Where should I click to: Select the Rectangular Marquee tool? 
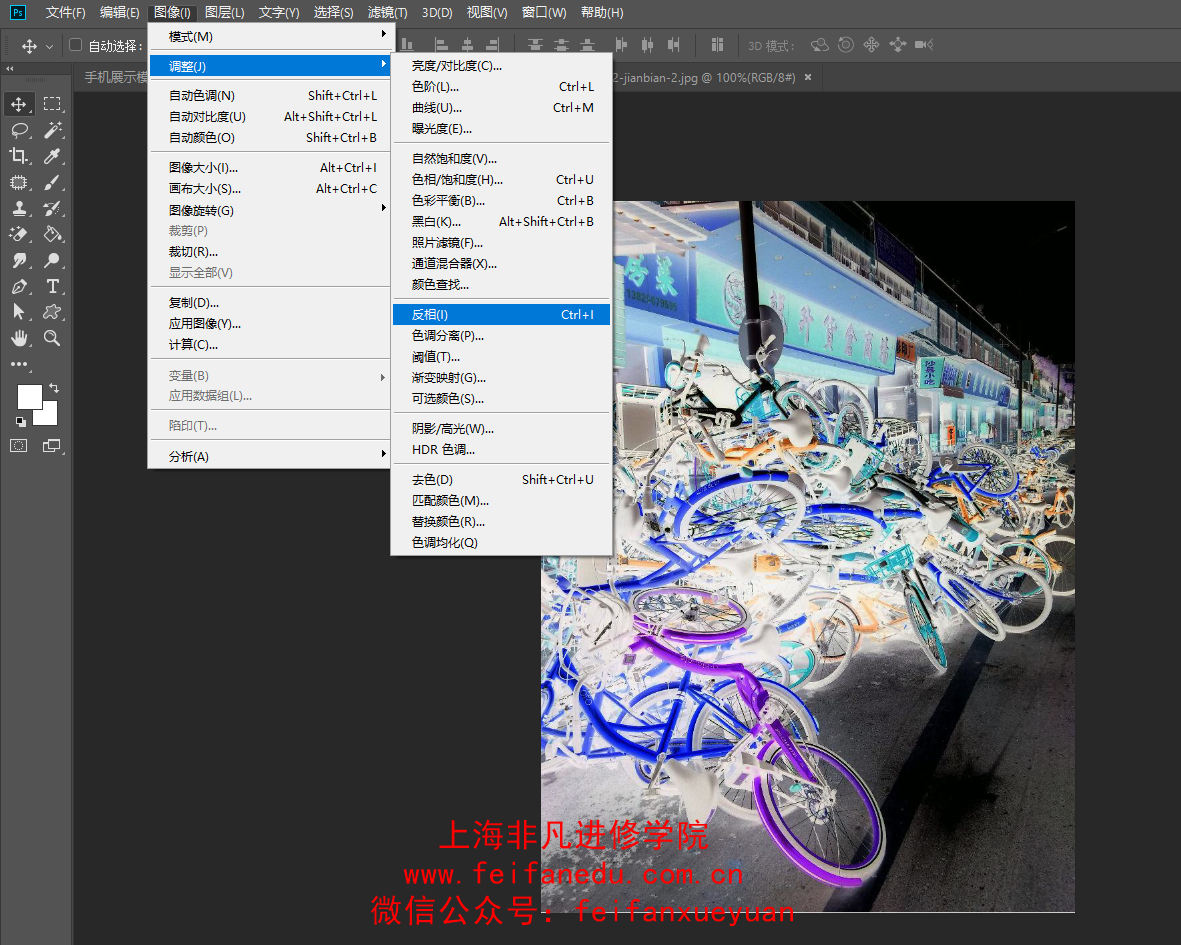point(52,104)
